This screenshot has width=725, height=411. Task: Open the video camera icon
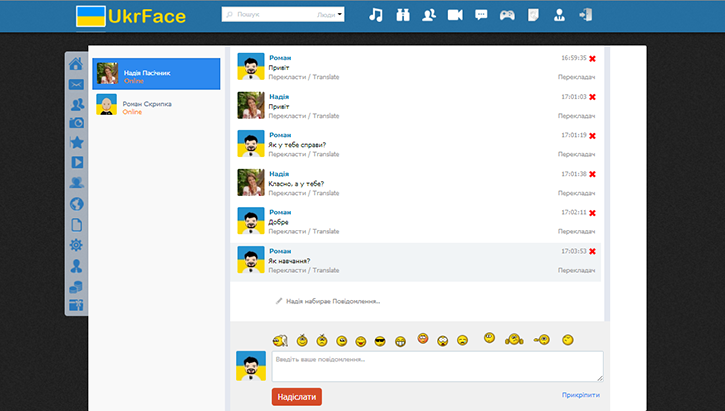click(x=455, y=15)
